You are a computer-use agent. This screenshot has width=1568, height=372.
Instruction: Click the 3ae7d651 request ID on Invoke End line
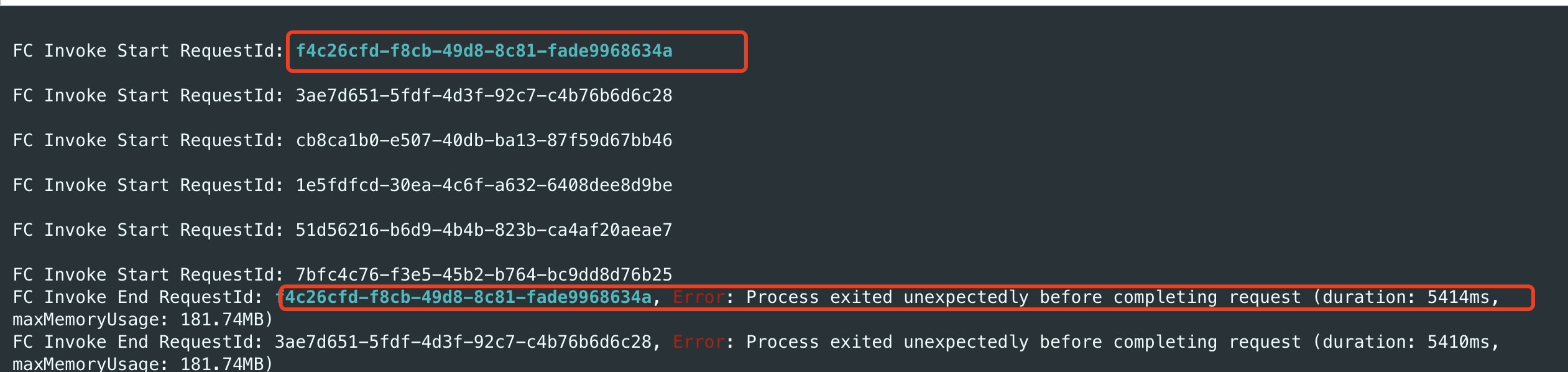tap(463, 342)
